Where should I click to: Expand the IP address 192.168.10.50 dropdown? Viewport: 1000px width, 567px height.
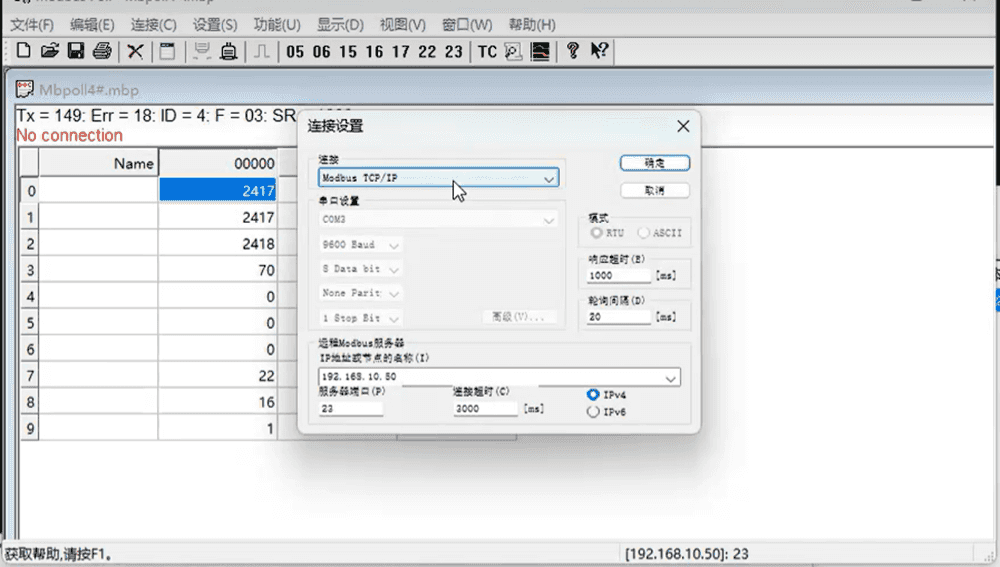click(671, 378)
